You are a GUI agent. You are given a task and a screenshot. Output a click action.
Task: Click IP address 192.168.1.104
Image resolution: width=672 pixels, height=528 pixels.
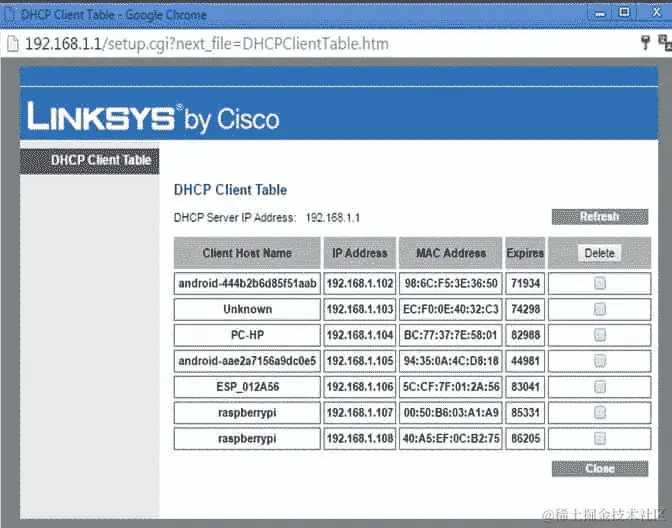(x=360, y=335)
